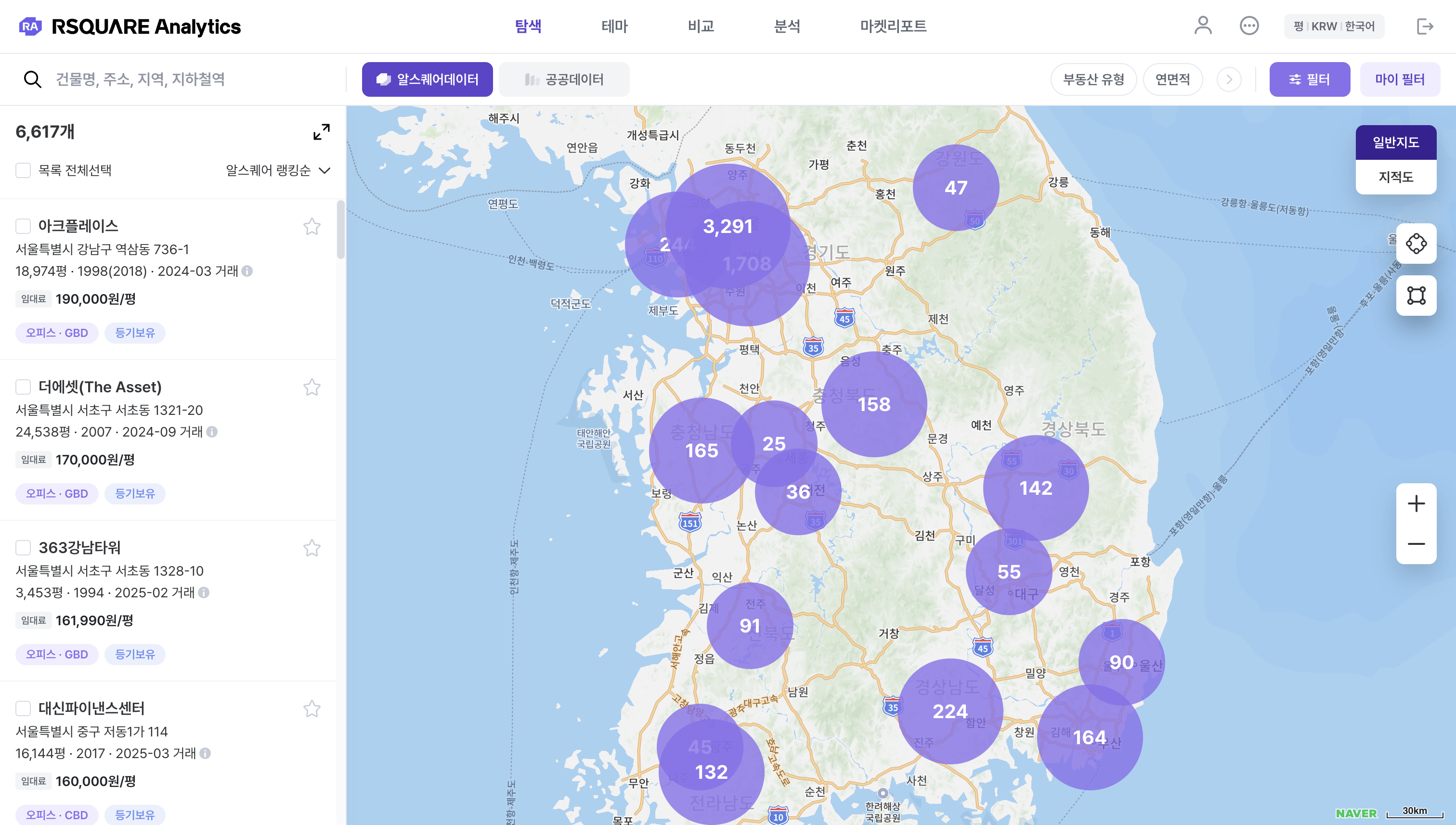
Task: Expand the property list panel fullscreen
Action: [x=321, y=132]
